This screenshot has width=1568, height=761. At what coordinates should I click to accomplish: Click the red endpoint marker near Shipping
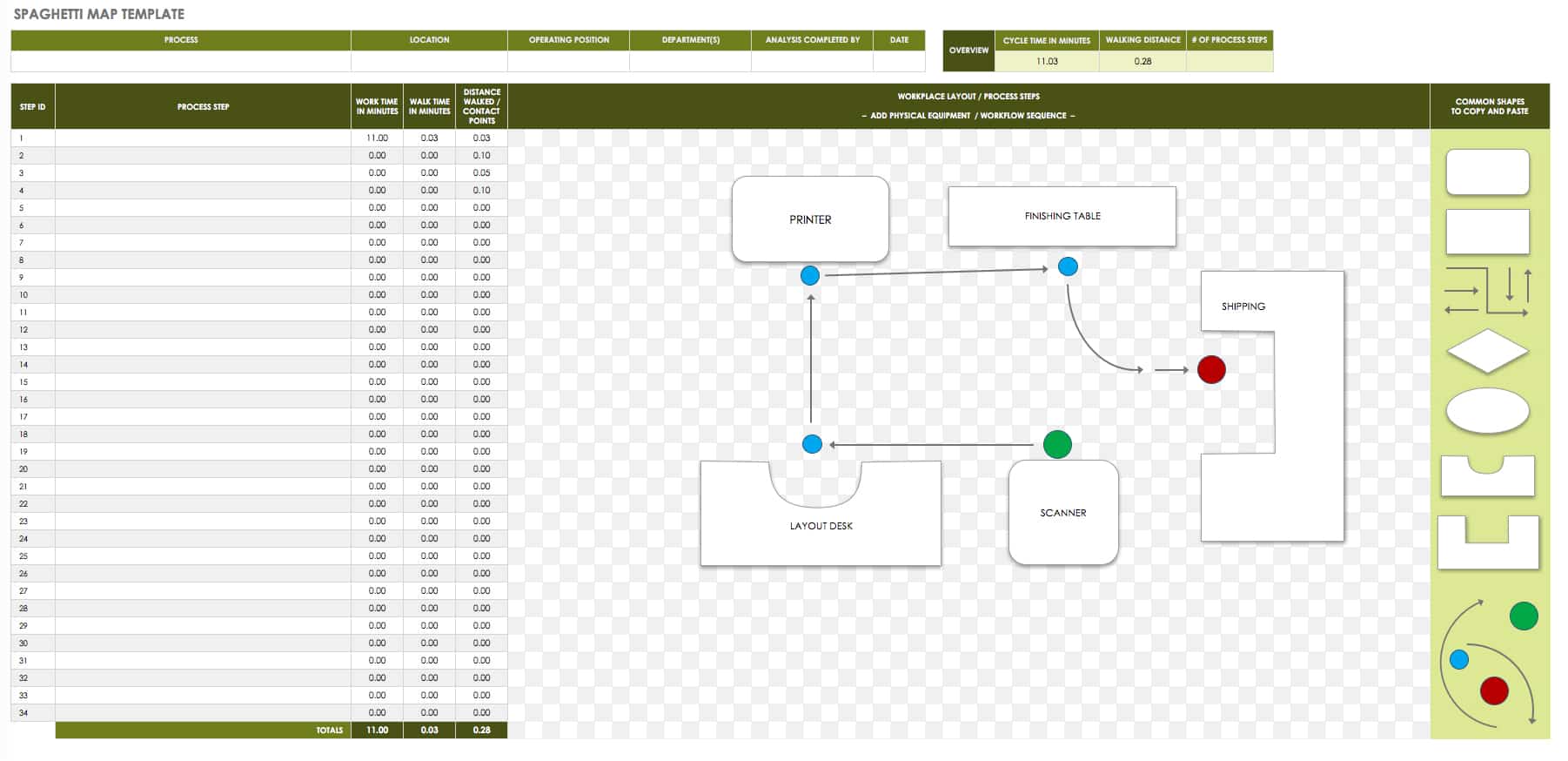(1210, 370)
